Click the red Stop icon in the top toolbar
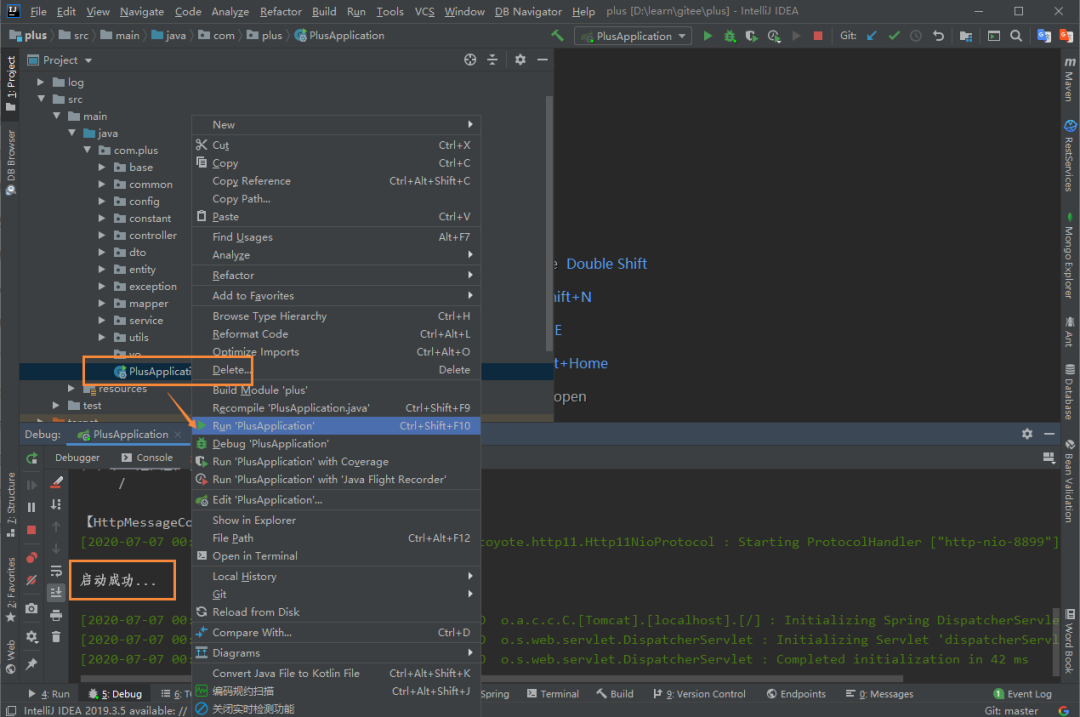This screenshot has height=717, width=1080. (x=818, y=36)
